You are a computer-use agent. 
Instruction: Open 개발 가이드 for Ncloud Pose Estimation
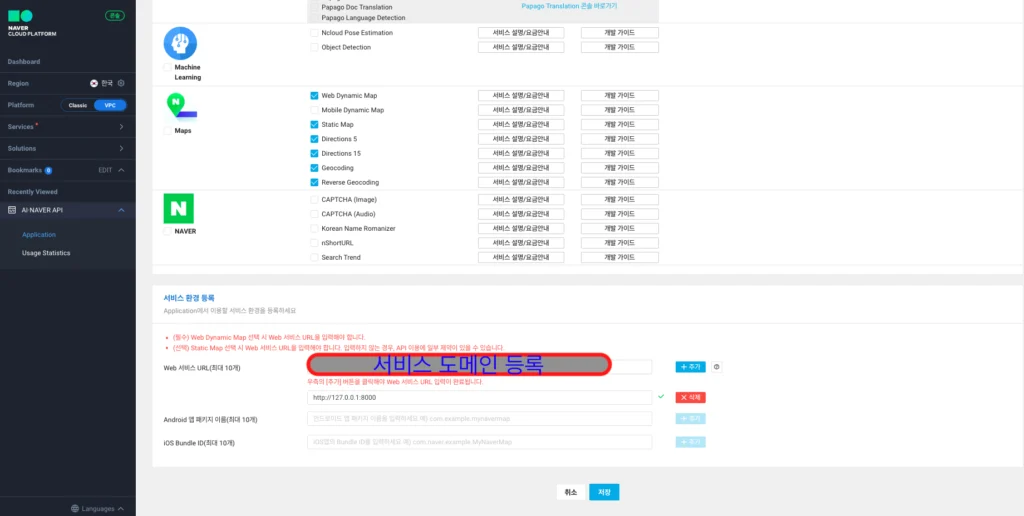(x=620, y=33)
